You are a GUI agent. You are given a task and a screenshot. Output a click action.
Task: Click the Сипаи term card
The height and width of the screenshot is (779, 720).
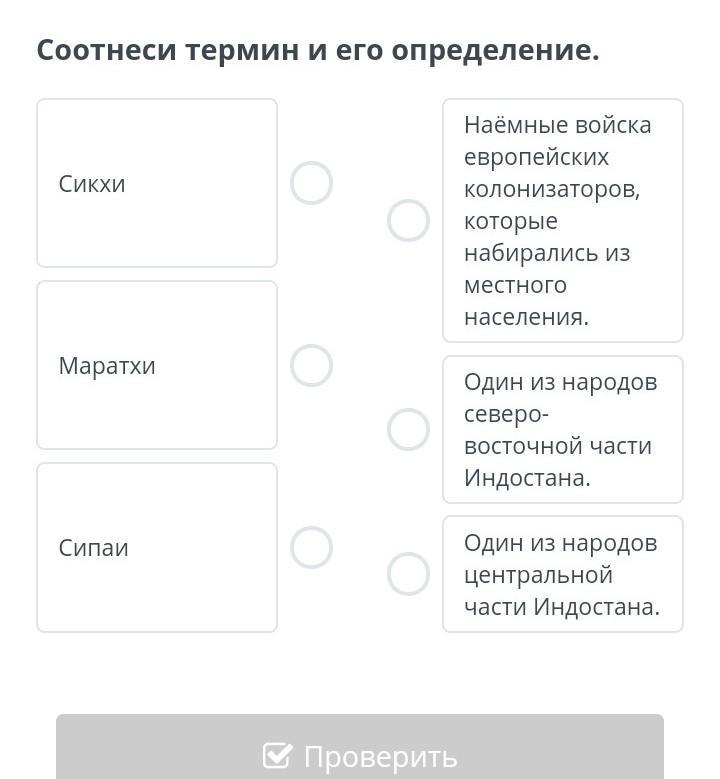(157, 547)
